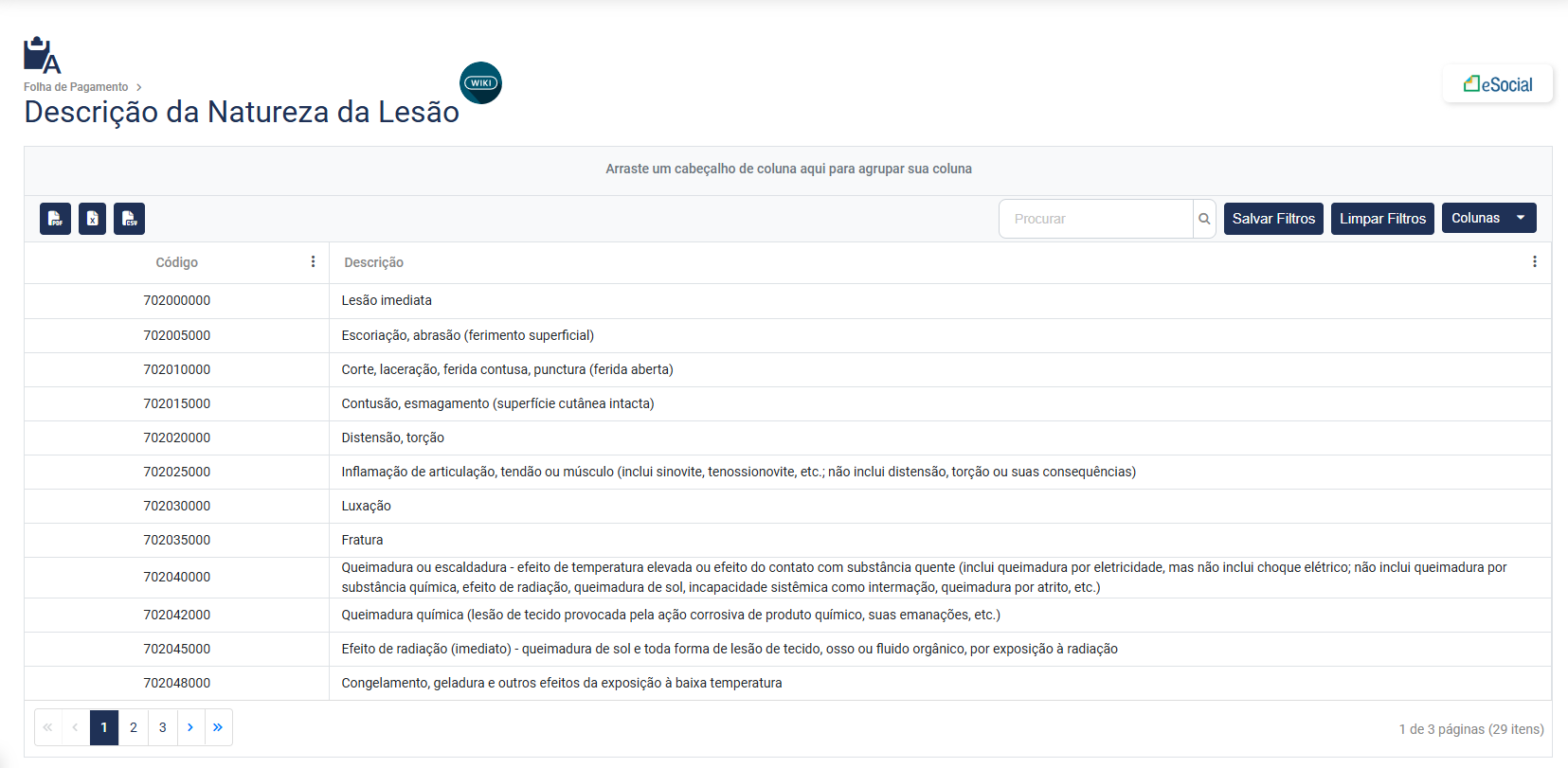Select the 'Lesão imediata' description

pos(387,300)
